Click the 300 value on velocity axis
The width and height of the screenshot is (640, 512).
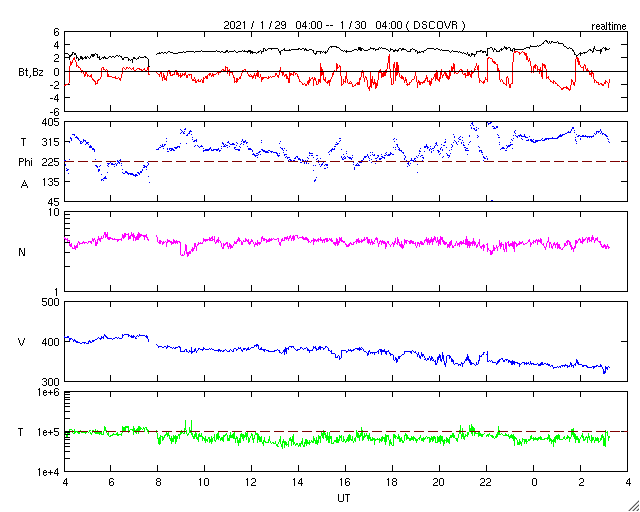coord(52,382)
